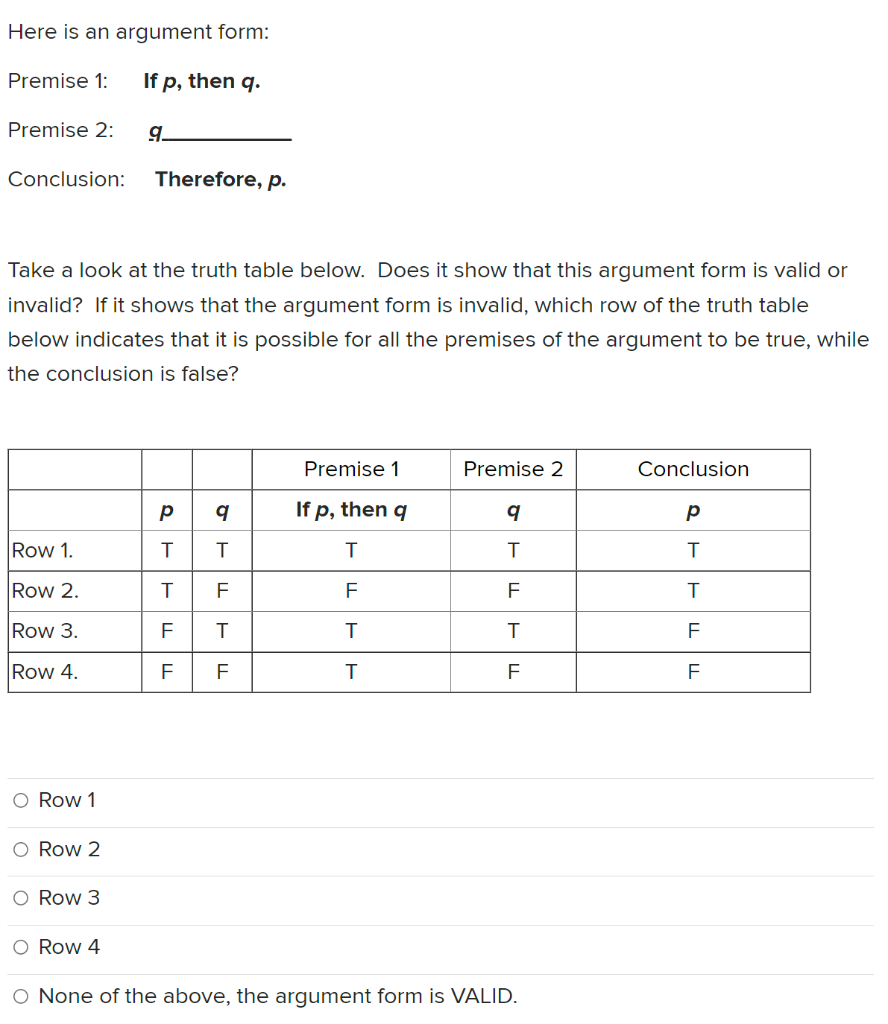This screenshot has height=1024, width=888.
Task: Select the Row 1 radio button
Action: pos(20,800)
